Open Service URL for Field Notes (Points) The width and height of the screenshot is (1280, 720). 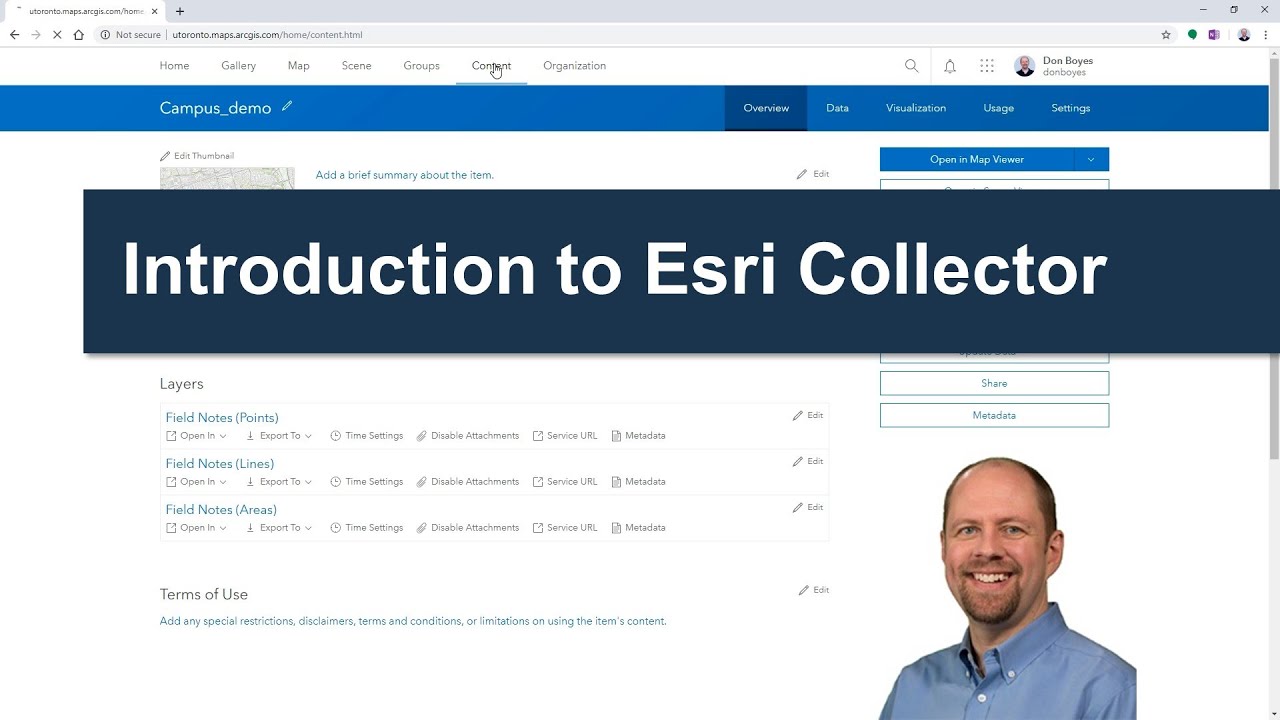[565, 436]
